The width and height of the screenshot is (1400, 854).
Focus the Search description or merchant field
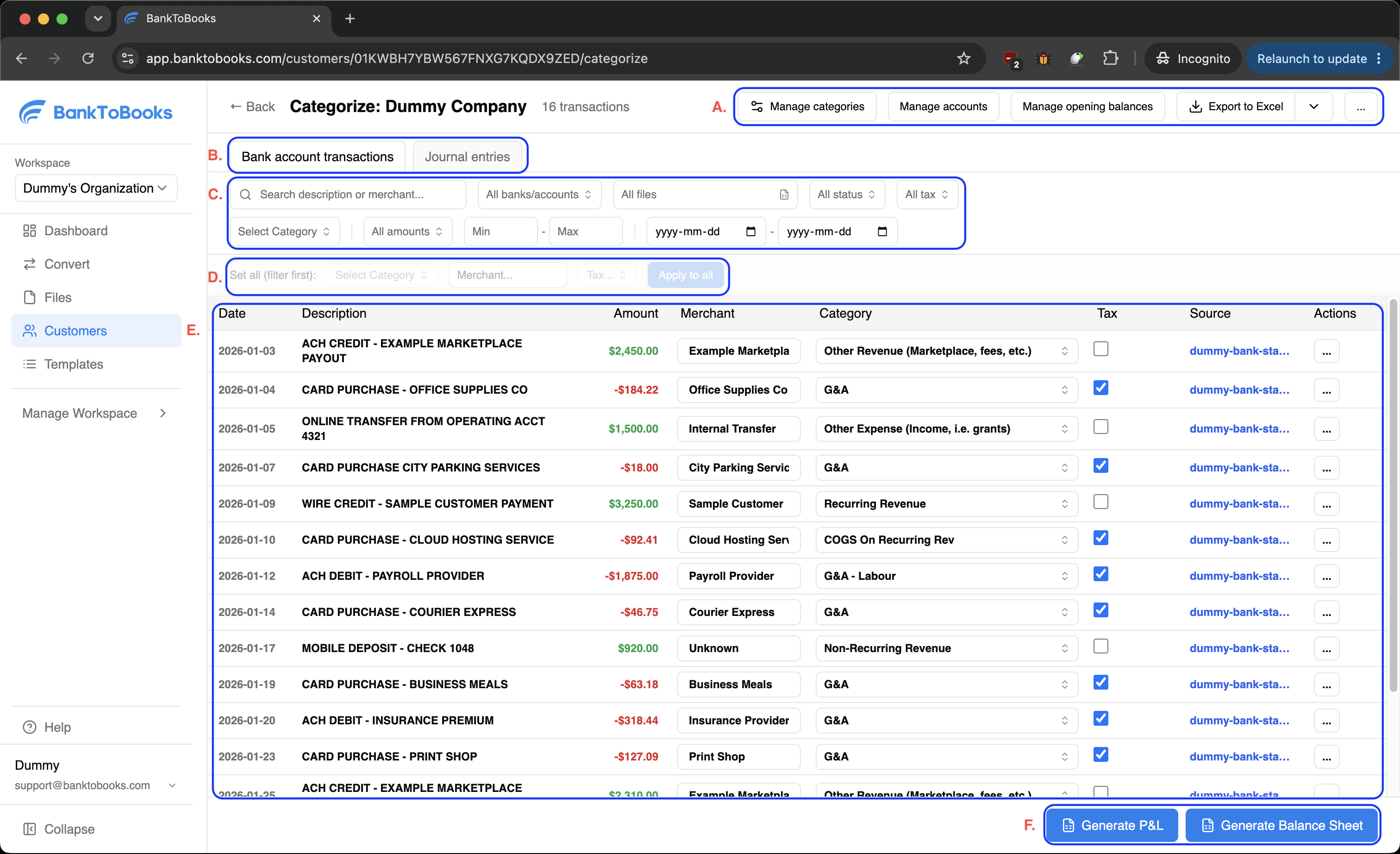(x=348, y=195)
